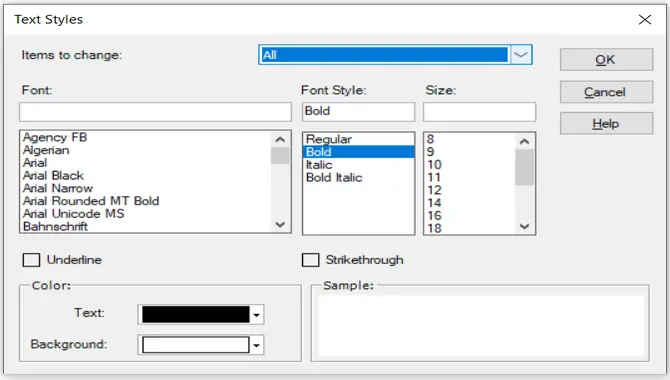Select Arial Black in the font list
The width and height of the screenshot is (670, 380).
[x=53, y=175]
